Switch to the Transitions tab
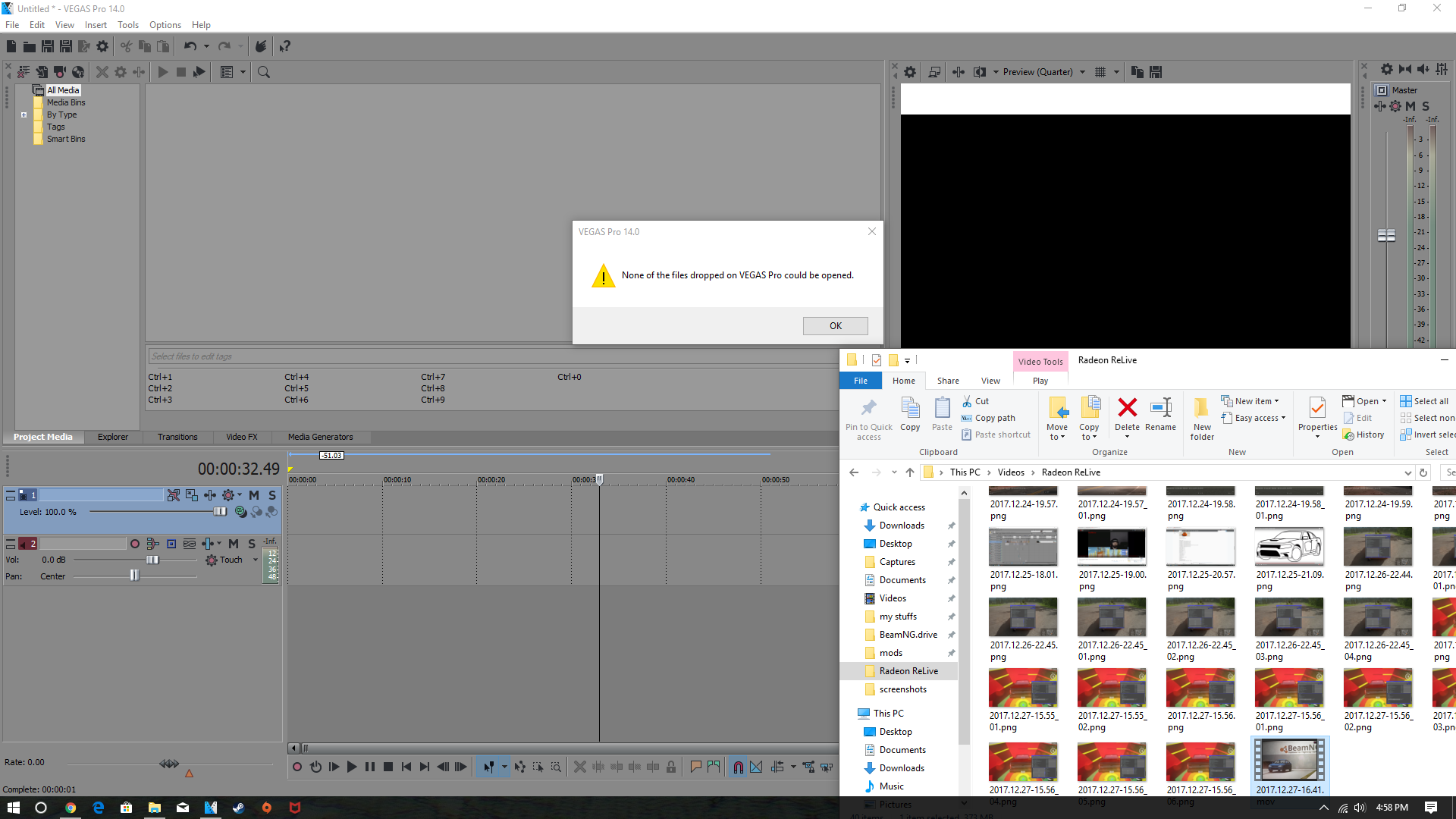The width and height of the screenshot is (1456, 819). pos(177,437)
